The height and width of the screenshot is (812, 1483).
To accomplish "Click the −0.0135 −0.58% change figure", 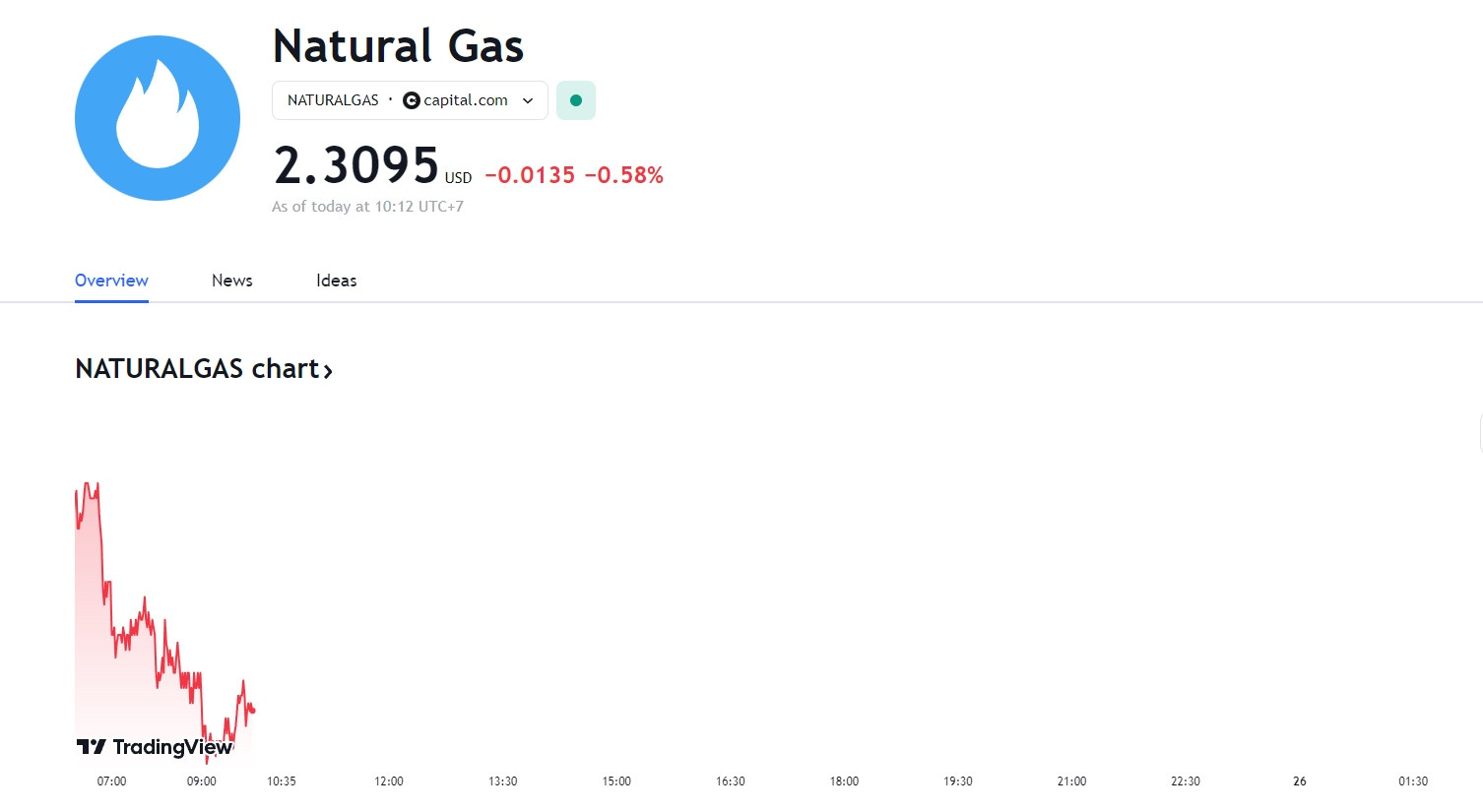I will pos(574,175).
